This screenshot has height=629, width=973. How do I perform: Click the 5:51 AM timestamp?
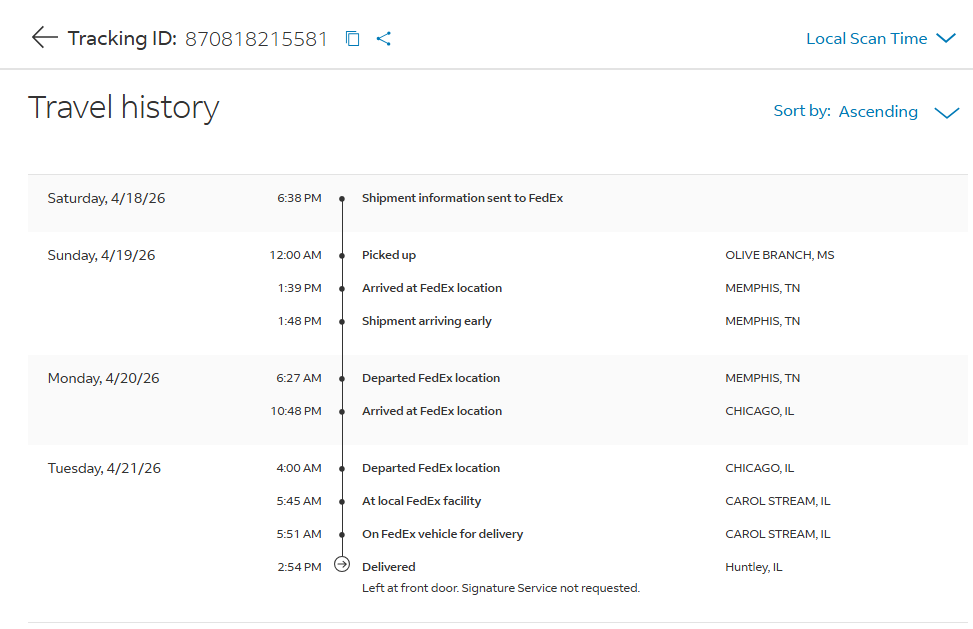[x=299, y=533]
